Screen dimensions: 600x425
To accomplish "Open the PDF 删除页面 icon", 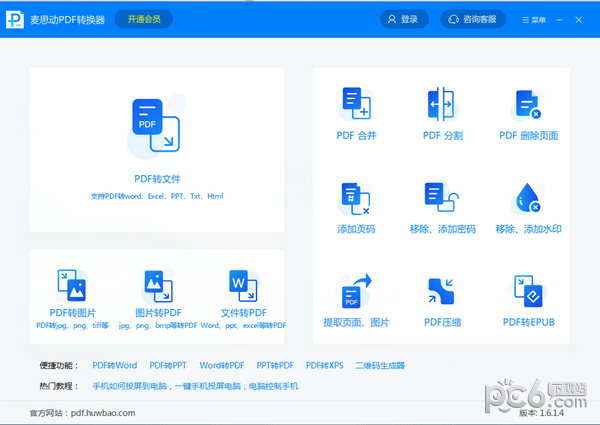I will click(x=528, y=104).
